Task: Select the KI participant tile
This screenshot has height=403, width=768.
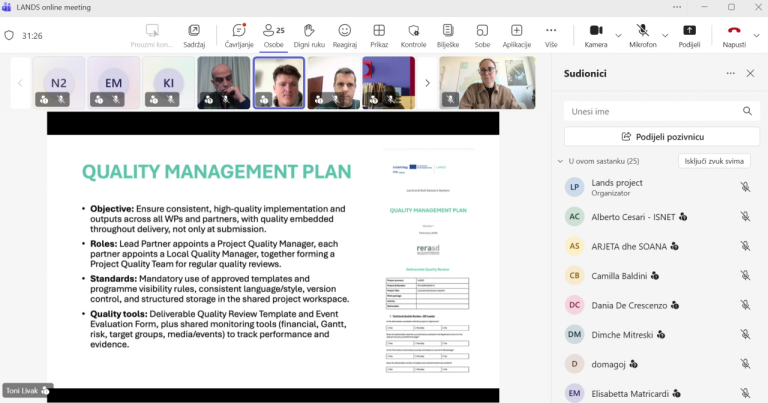Action: pyautogui.click(x=168, y=82)
